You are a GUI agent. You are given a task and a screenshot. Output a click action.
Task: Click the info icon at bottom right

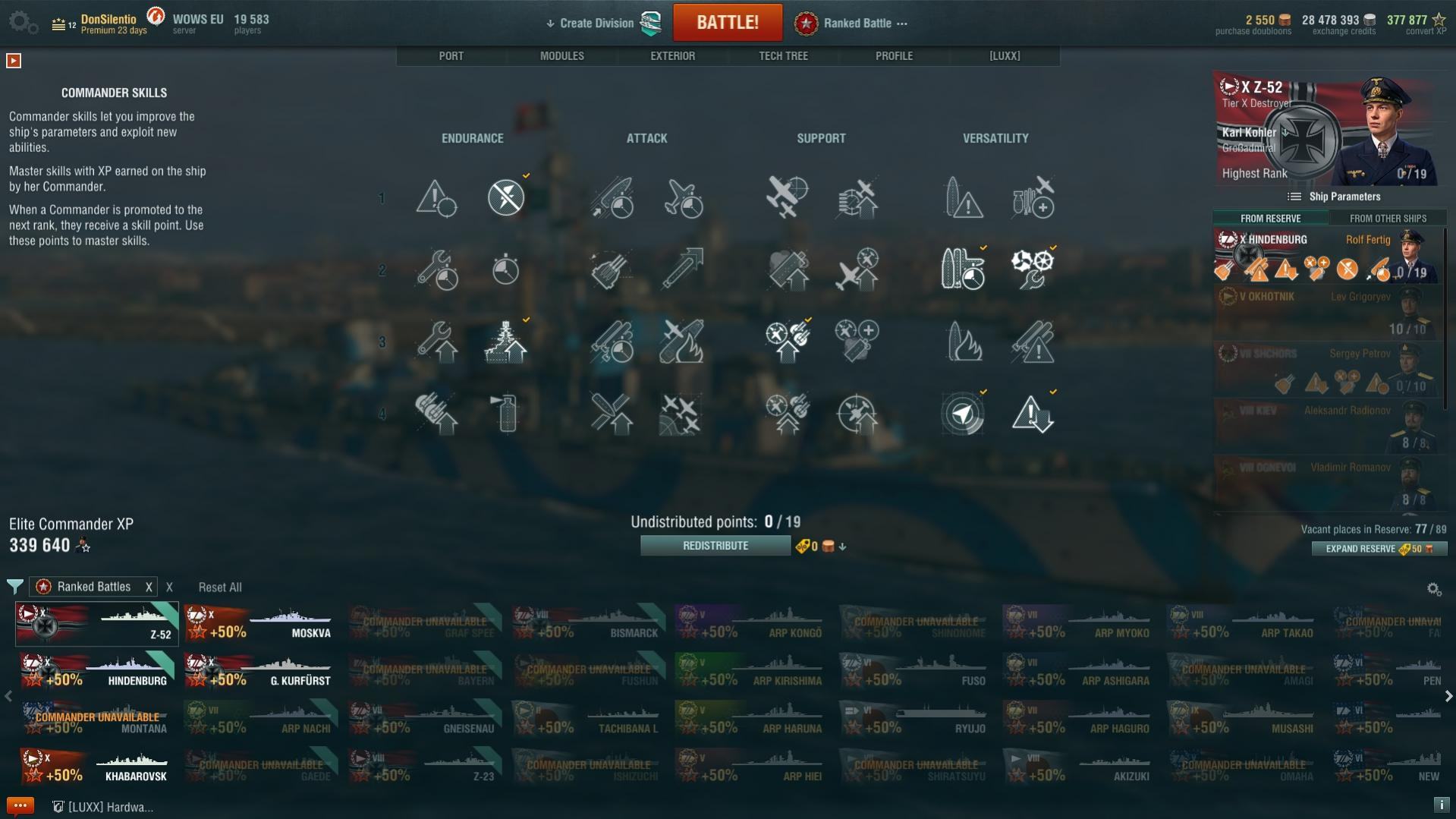pyautogui.click(x=1441, y=805)
